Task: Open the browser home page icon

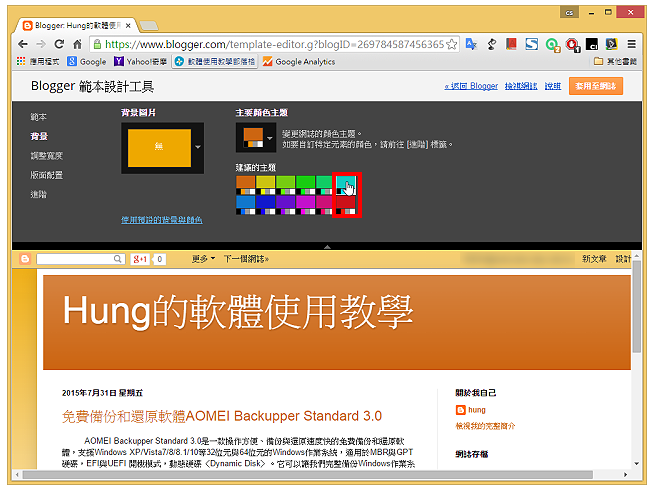Action: coord(77,44)
